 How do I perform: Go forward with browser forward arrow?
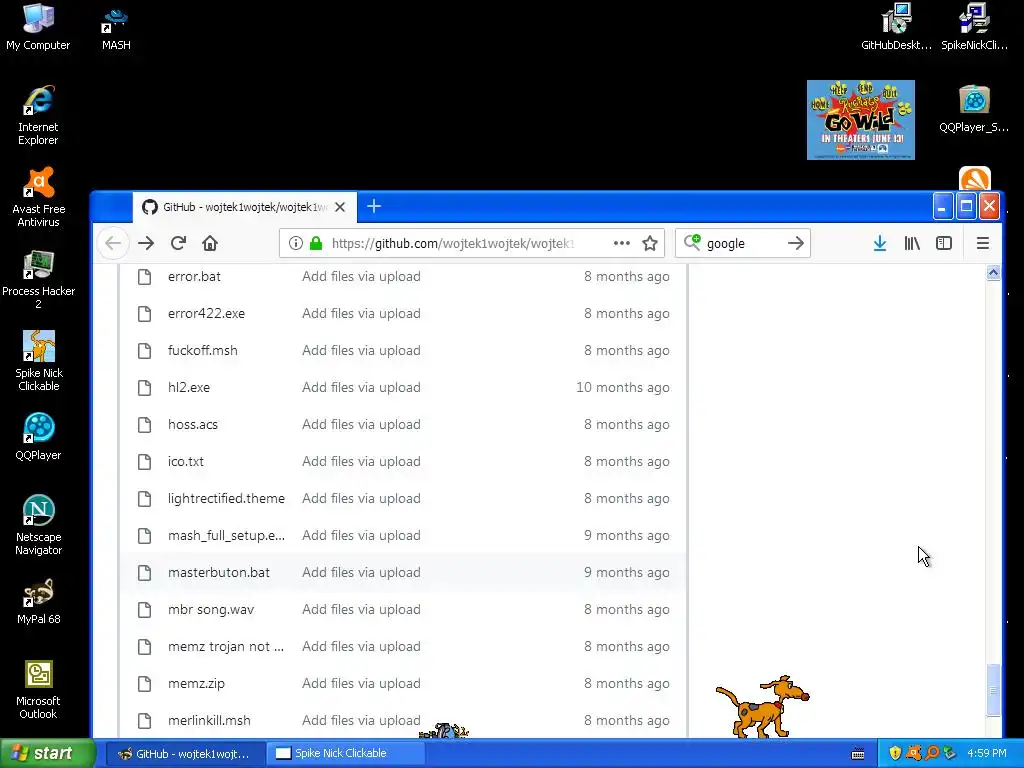146,244
